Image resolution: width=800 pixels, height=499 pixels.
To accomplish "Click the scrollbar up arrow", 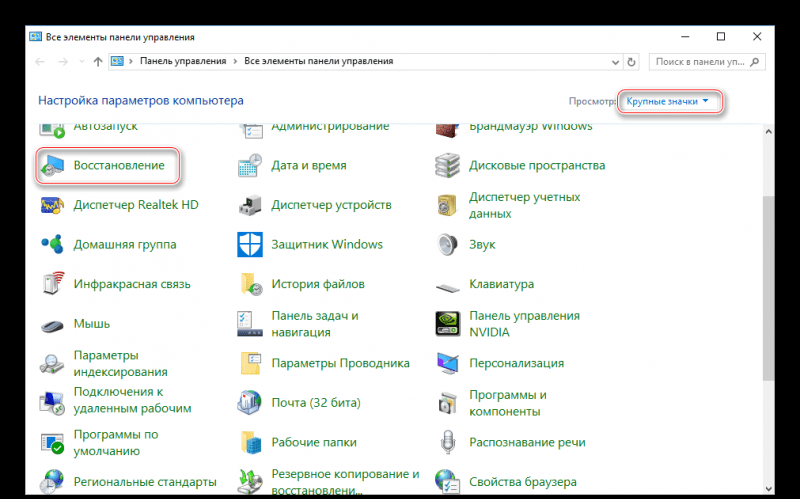I will point(768,132).
